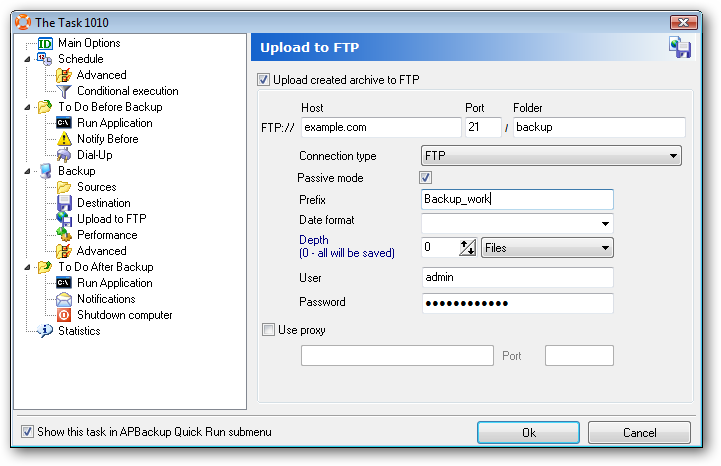Uncheck Upload created archive to FTP
This screenshot has height=466, width=721.
click(263, 80)
